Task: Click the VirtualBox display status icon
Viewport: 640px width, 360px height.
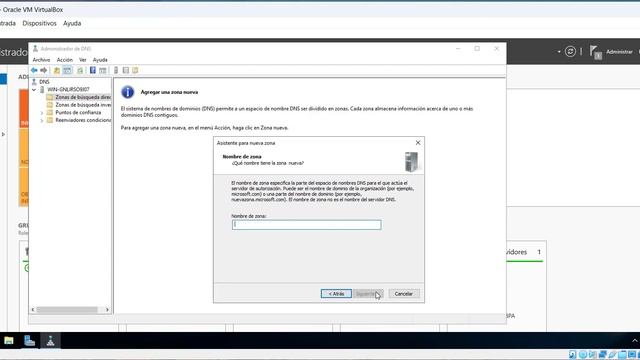Action: (632, 355)
